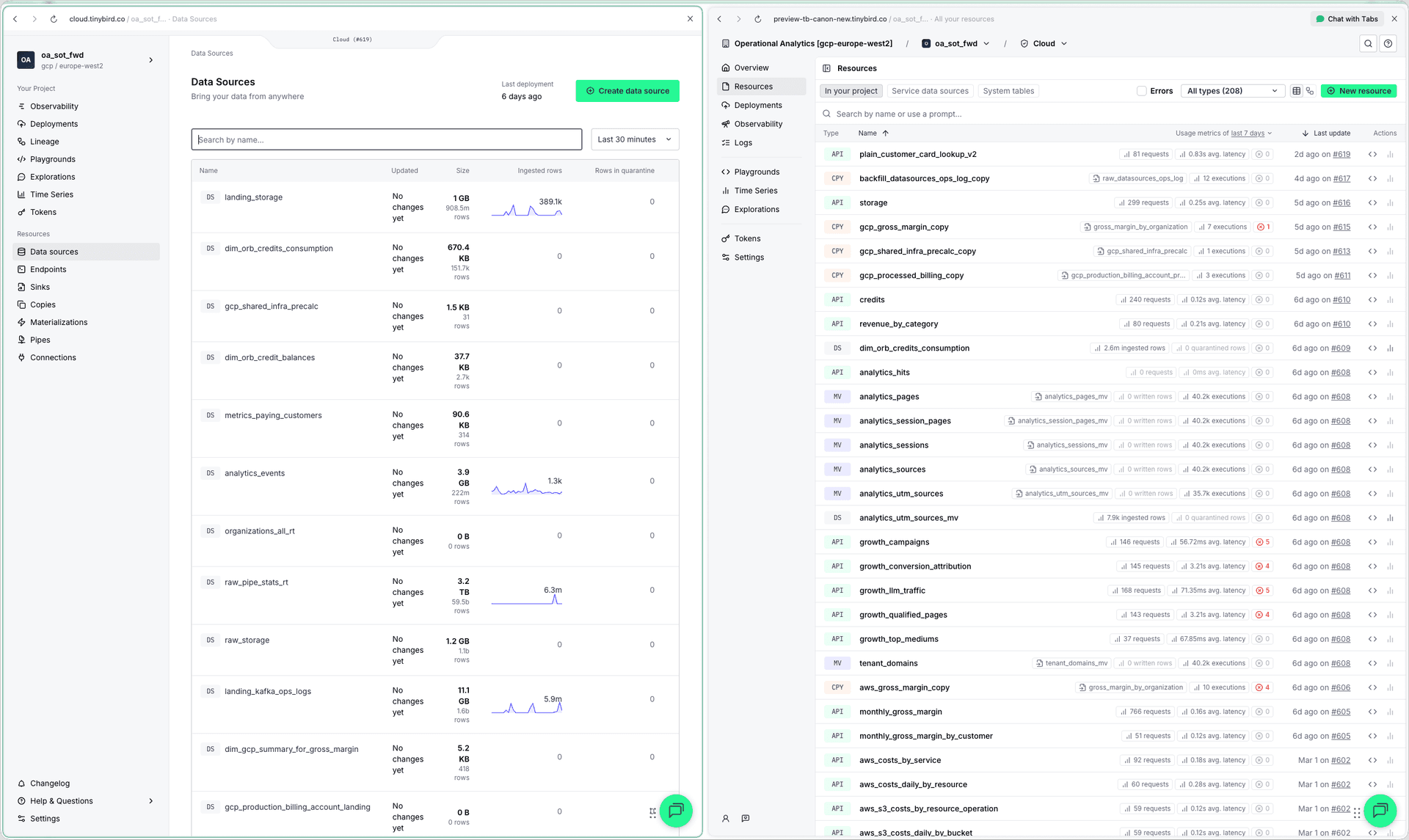Screen dimensions: 1409x840
Task: Click the search icon in top-right header
Action: coord(1368,44)
